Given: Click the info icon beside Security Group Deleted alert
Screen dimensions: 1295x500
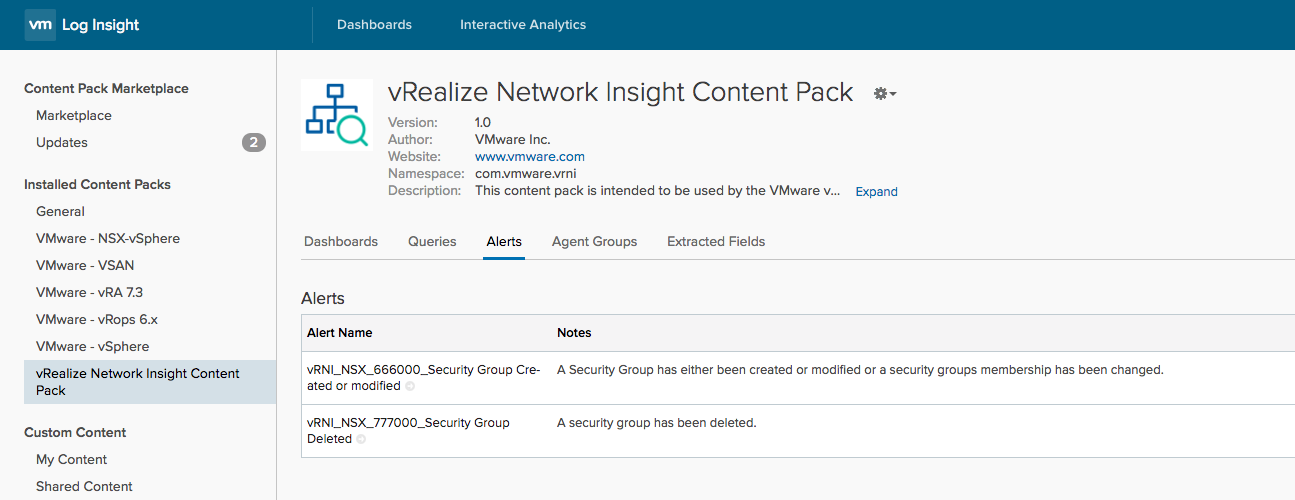Looking at the screenshot, I should click(x=361, y=439).
